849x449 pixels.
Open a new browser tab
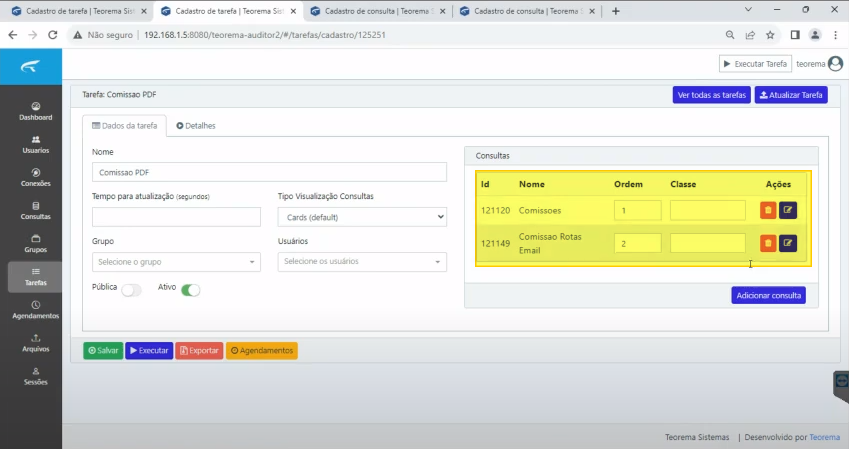click(616, 11)
